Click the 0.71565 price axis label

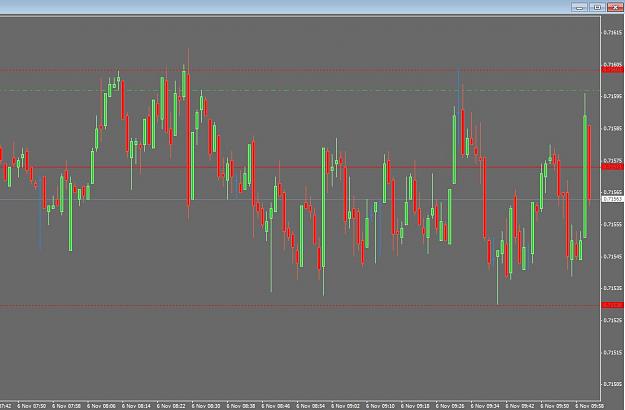613,192
